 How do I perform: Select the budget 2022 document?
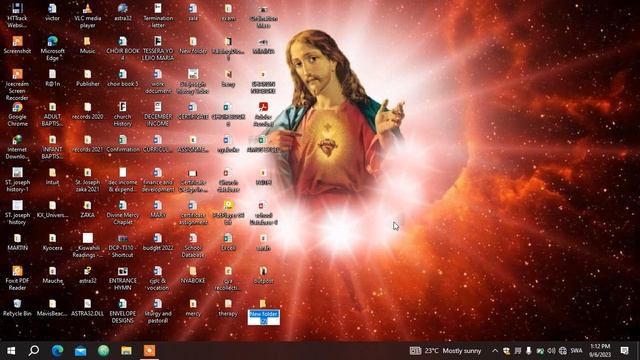158,242
